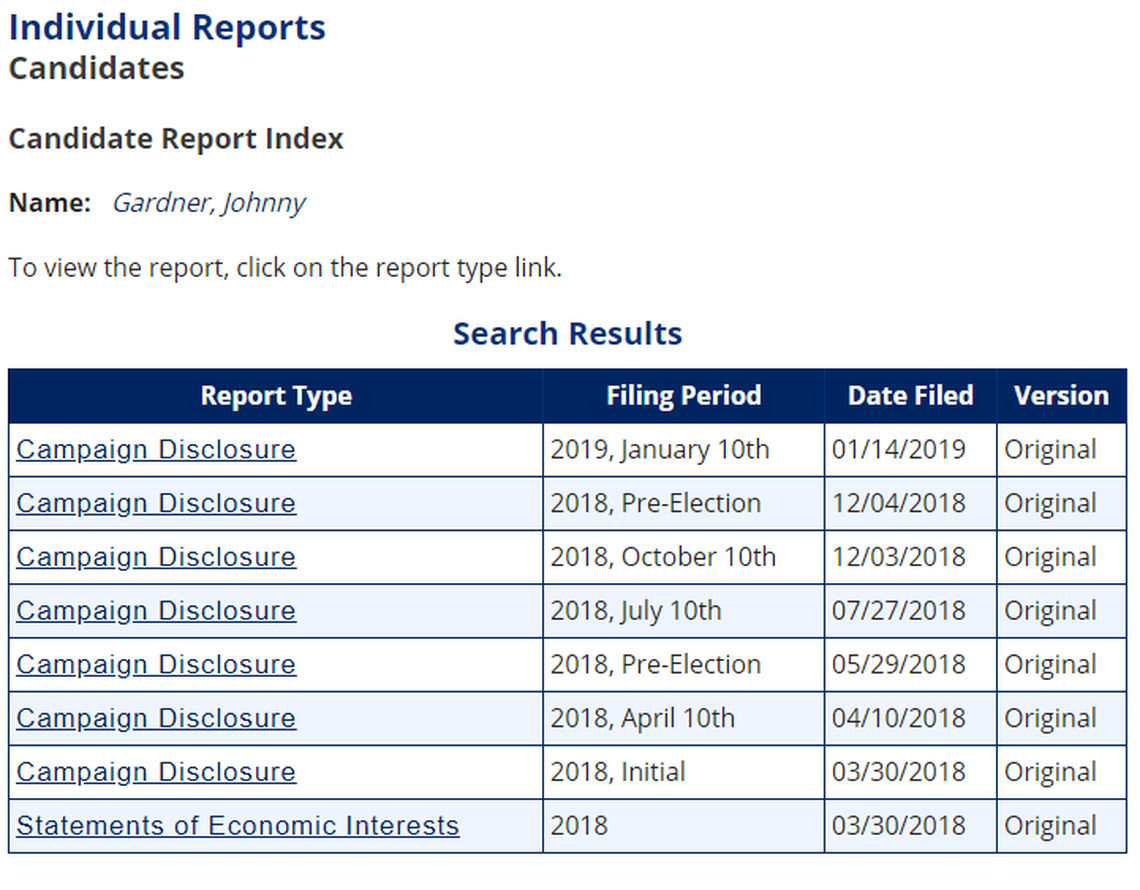This screenshot has height=890, width=1140.
Task: Click the Individual Reports page heading
Action: pos(166,27)
